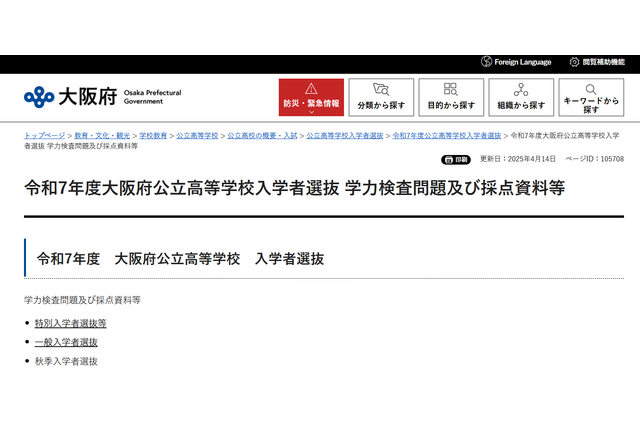Click the 更新日:2025年4月14日 text
The width and height of the screenshot is (640, 426).
click(x=518, y=159)
